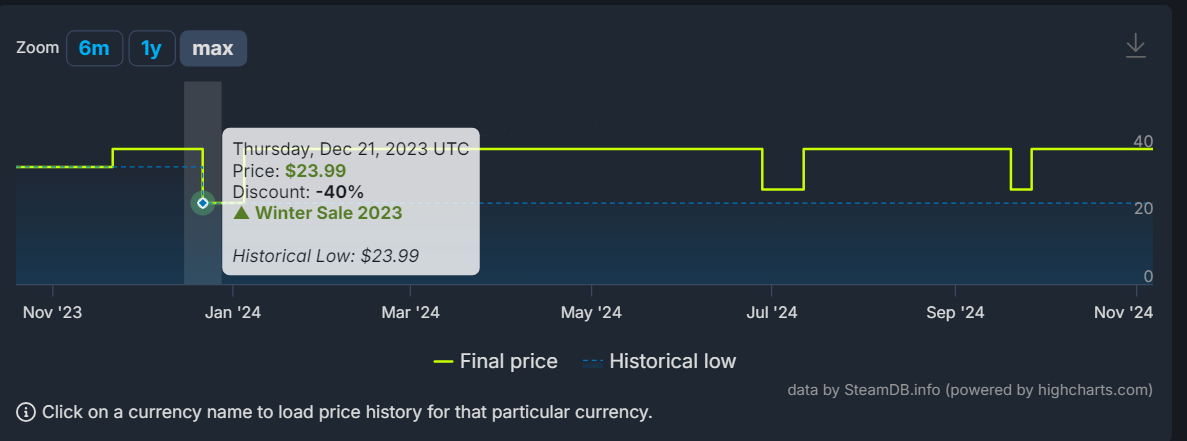
Task: Click the Mar '24 axis label
Action: click(410, 313)
